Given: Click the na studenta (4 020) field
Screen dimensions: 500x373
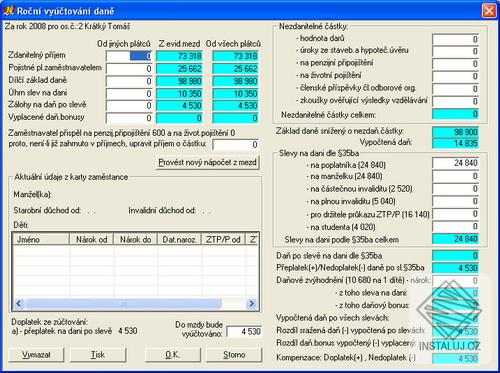Looking at the screenshot, I should tap(455, 227).
